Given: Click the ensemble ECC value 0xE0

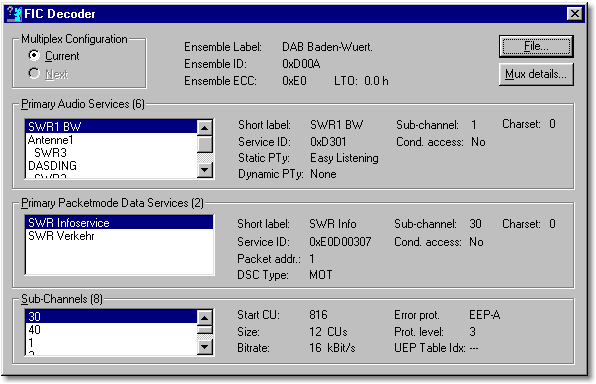Looking at the screenshot, I should point(294,81).
